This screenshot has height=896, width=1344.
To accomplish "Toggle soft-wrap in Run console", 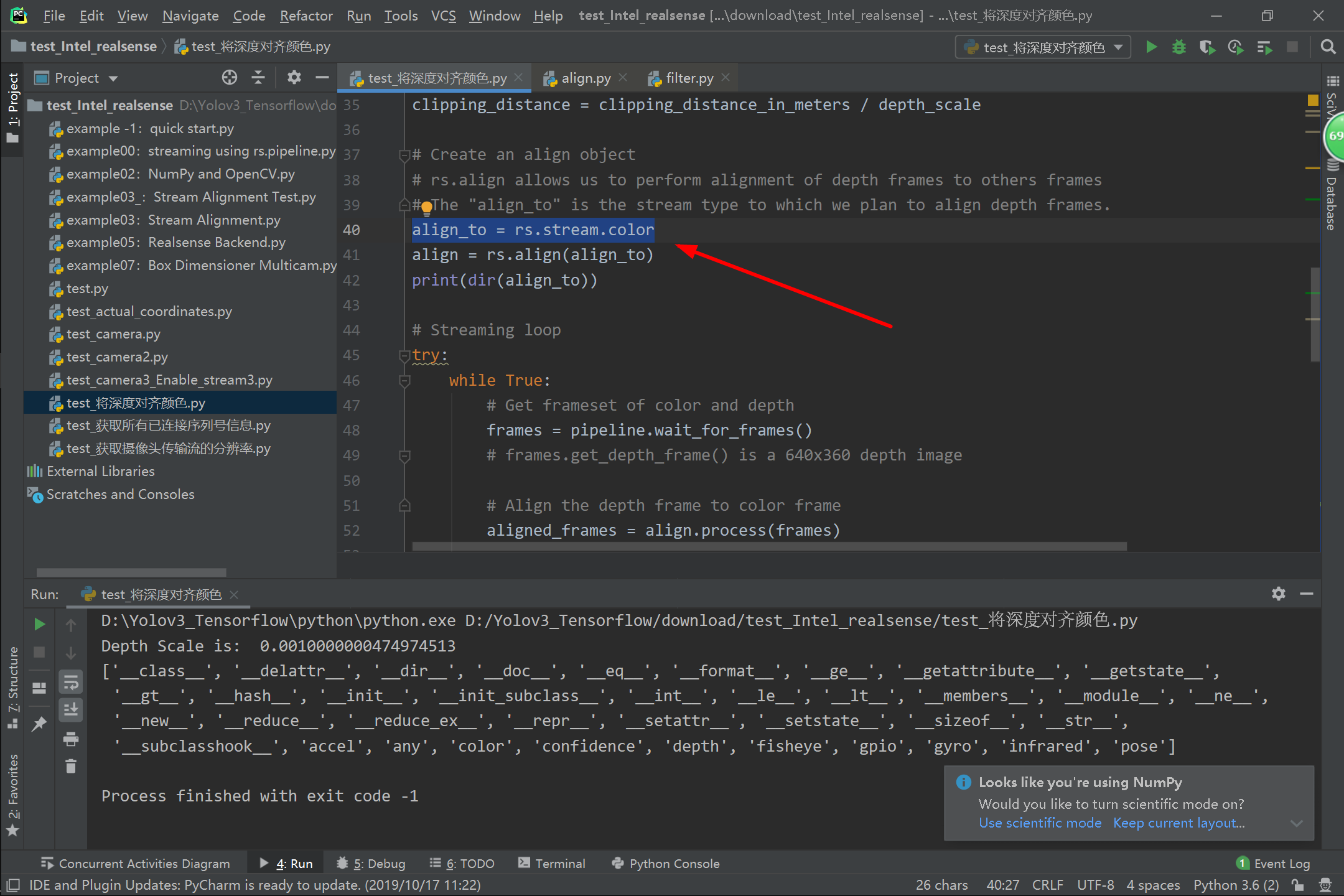I will [x=71, y=683].
